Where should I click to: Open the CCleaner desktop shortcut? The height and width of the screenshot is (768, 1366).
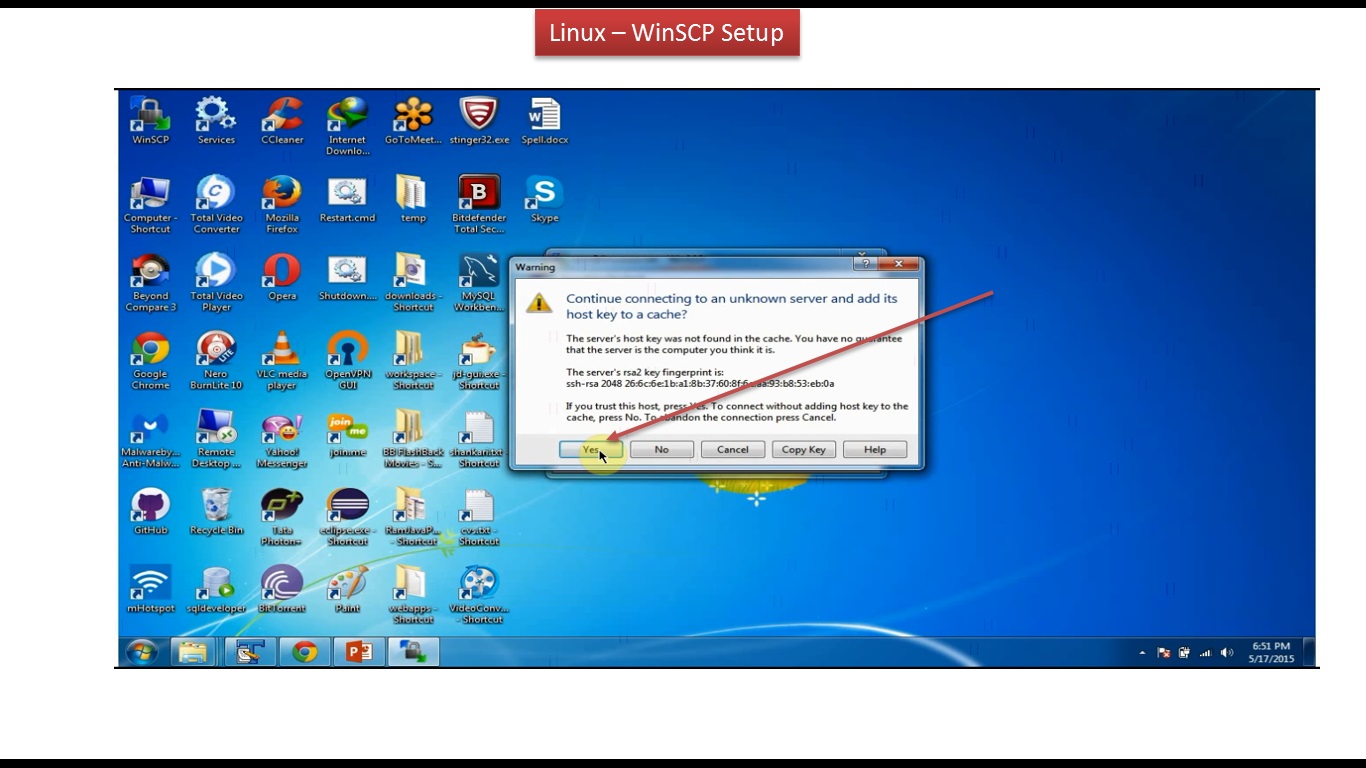(282, 121)
